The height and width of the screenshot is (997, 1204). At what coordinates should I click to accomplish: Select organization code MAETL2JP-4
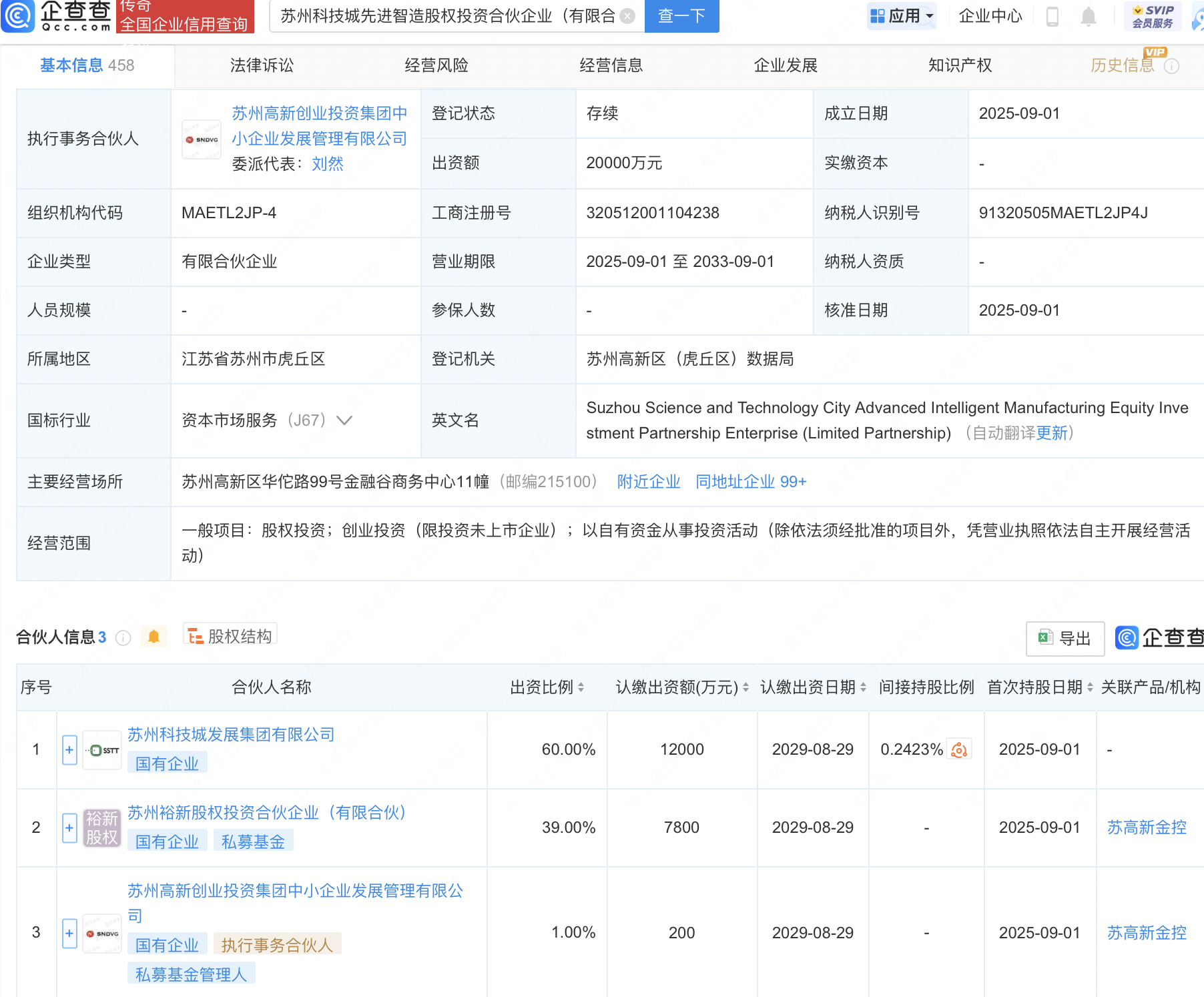(x=229, y=213)
